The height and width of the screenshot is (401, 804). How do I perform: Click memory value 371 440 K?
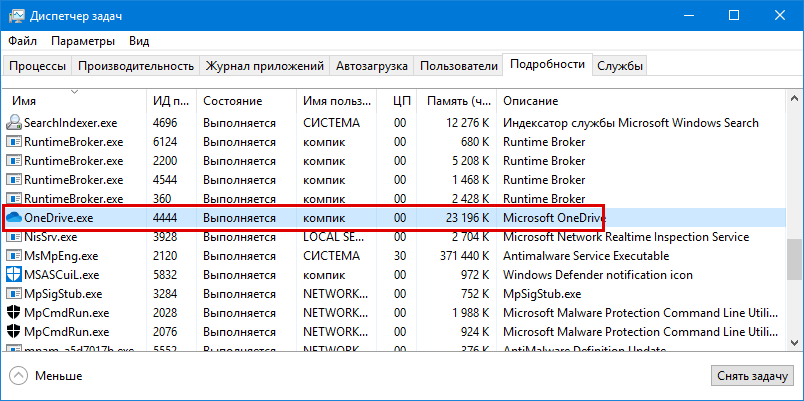pos(465,256)
